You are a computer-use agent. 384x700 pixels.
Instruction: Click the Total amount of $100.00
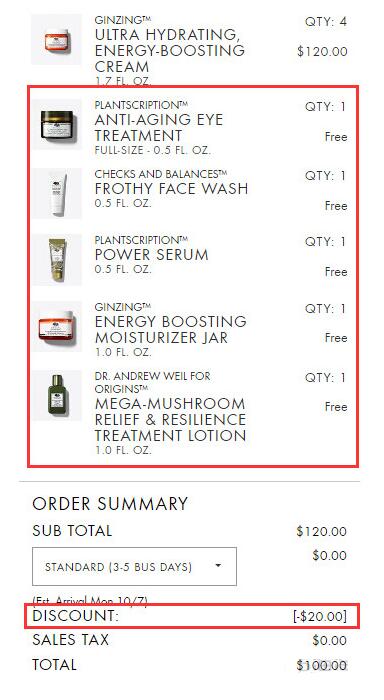[321, 666]
